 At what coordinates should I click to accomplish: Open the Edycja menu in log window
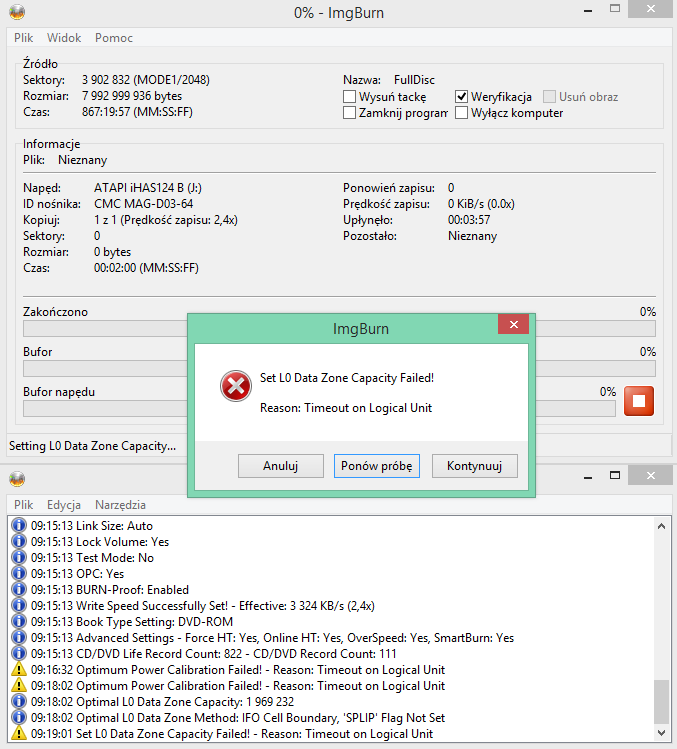(64, 505)
